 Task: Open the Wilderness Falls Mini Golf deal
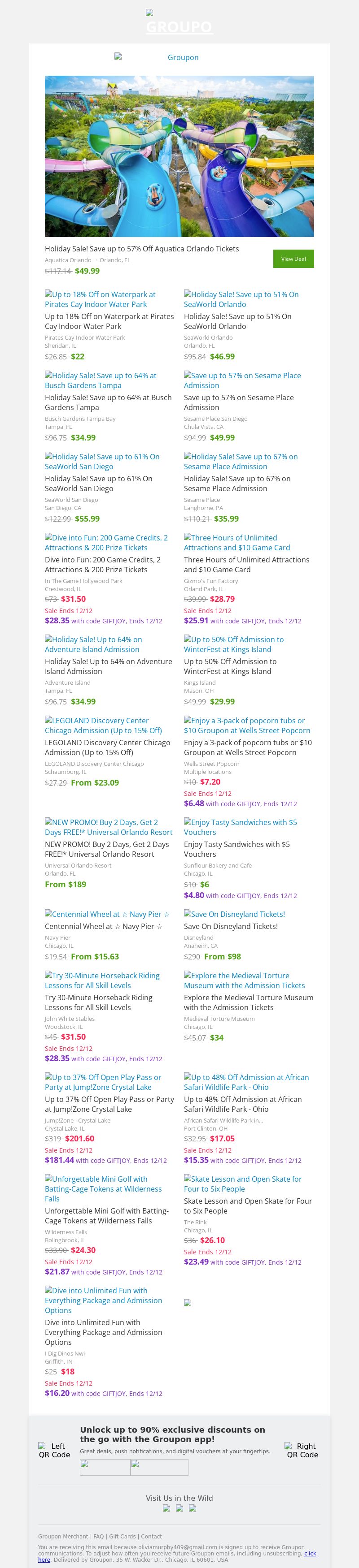coord(103,1188)
